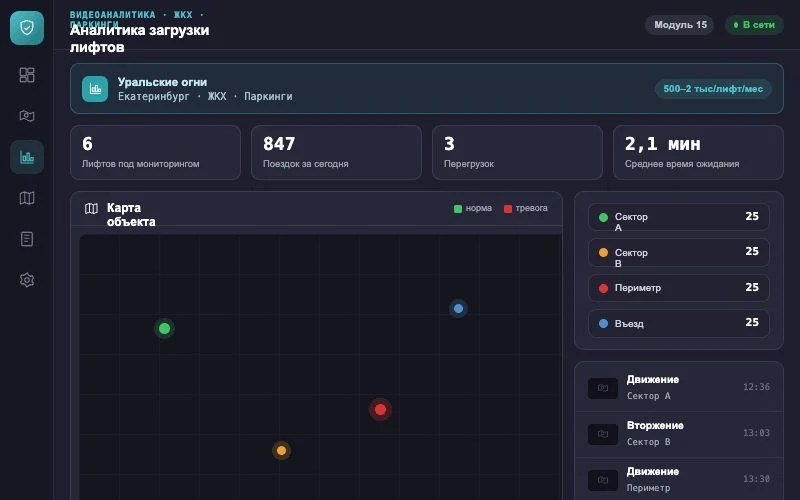Click the orange marker on the map
The width and height of the screenshot is (800, 500).
click(x=281, y=451)
